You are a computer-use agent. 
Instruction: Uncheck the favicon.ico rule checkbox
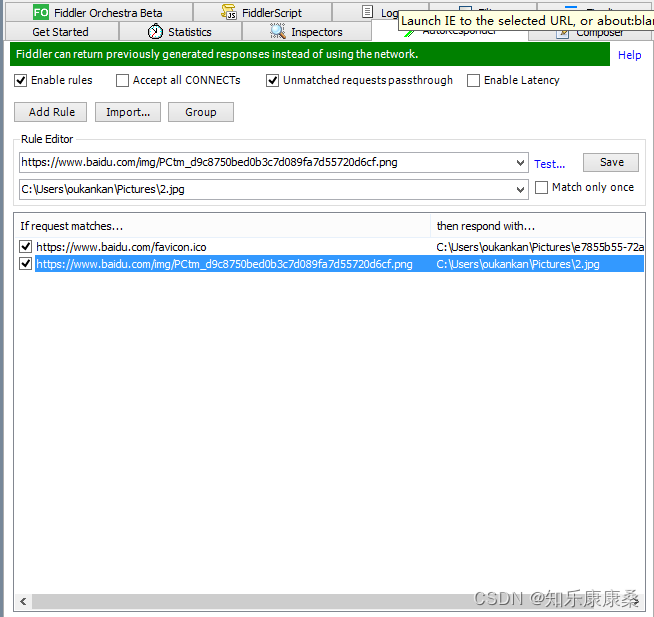[x=25, y=247]
